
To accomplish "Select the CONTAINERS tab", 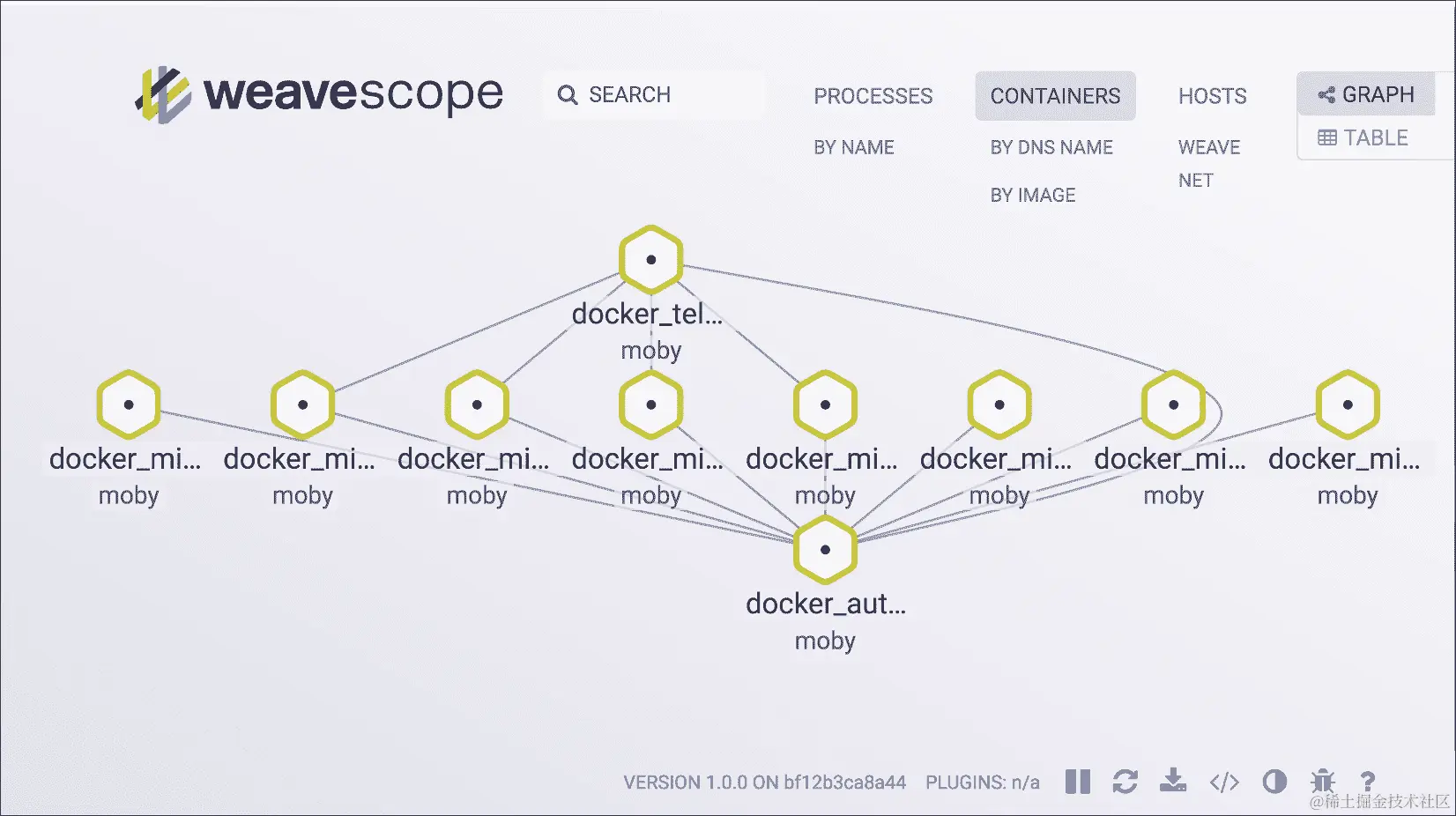I will (x=1055, y=96).
